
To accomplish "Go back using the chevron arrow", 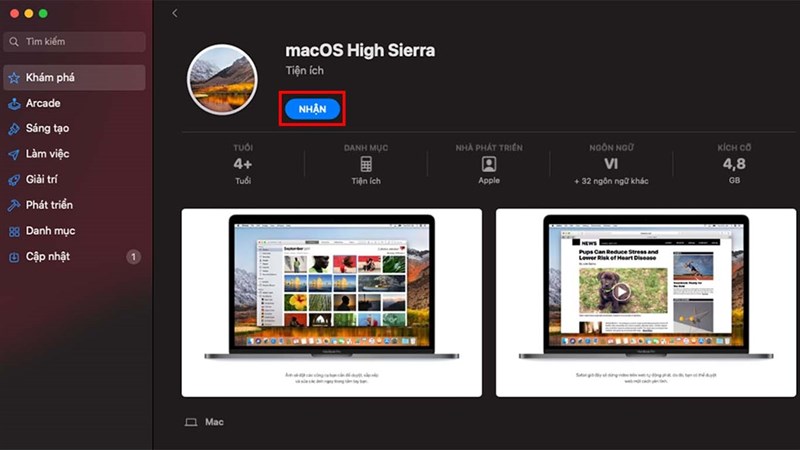I will point(175,13).
